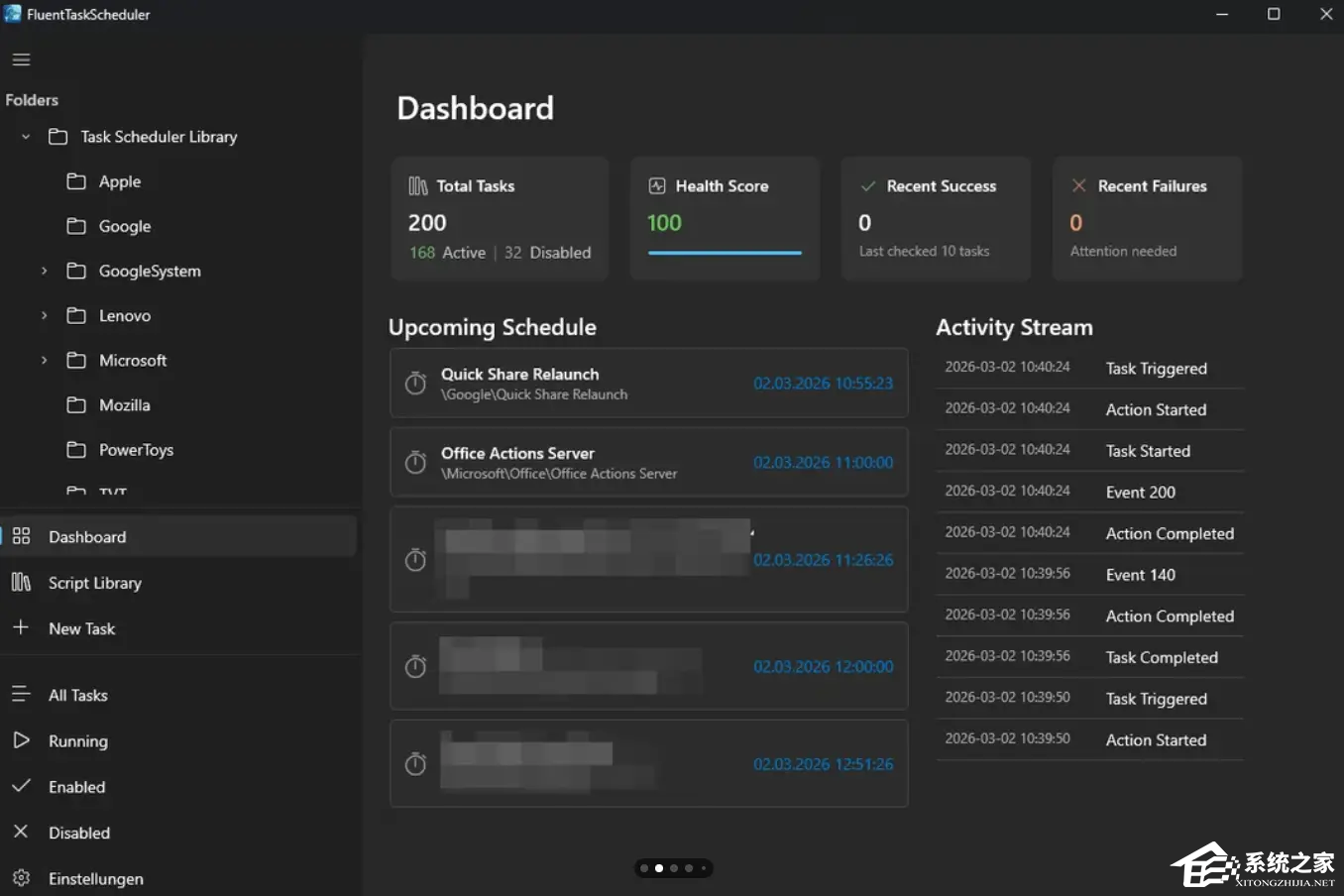Select the Task Started activity entry
Screen dimensions: 1344x896
1089,451
